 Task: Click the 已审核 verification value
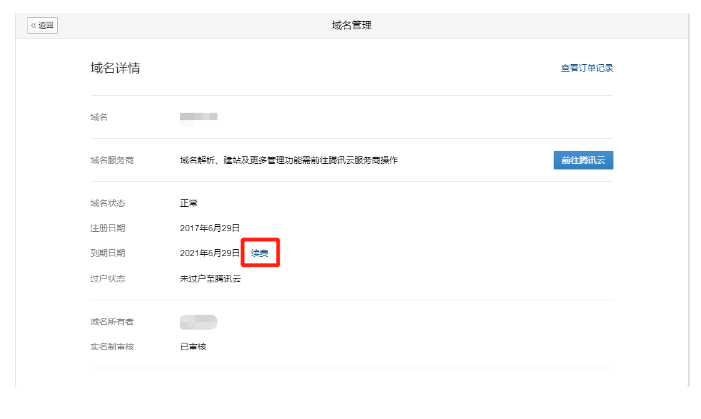coord(193,346)
